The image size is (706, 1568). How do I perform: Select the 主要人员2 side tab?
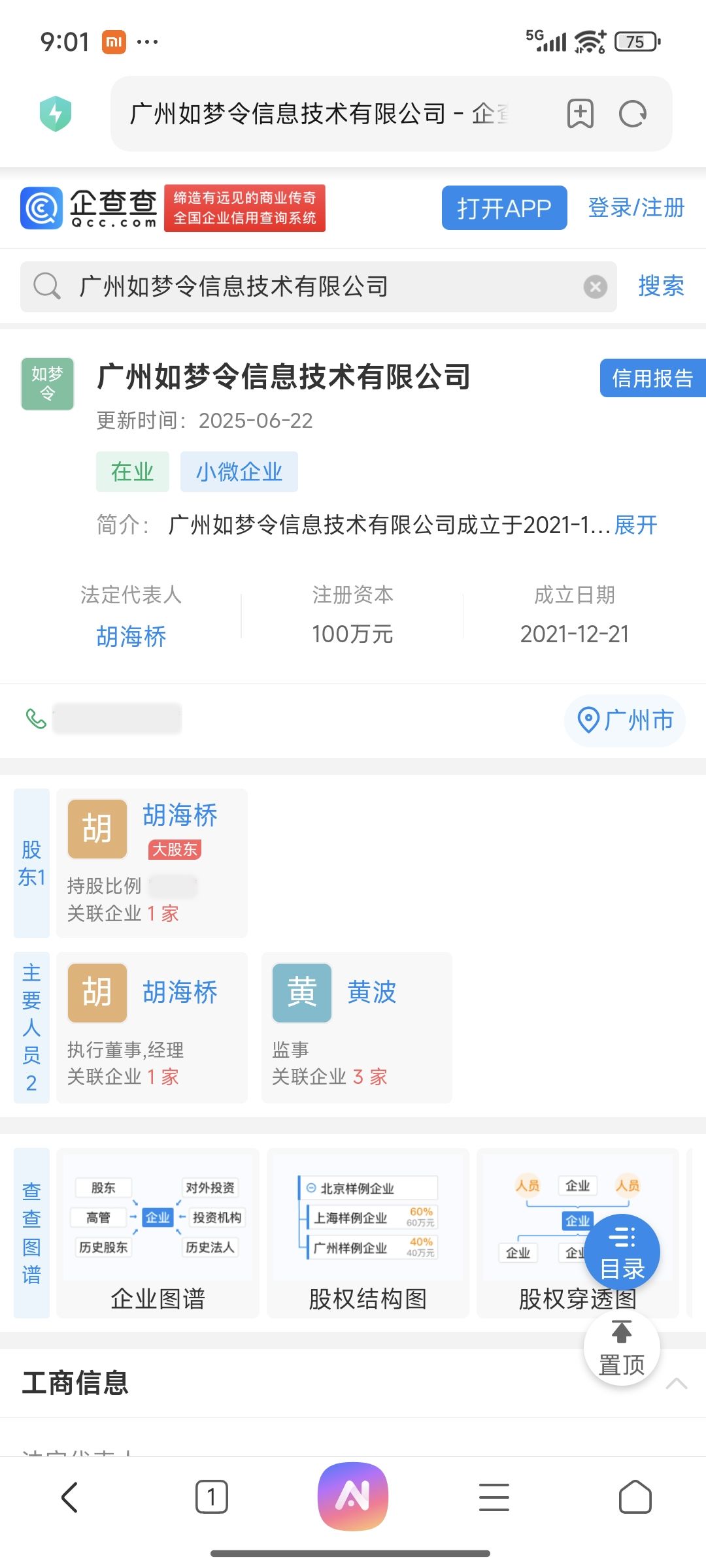pos(32,1028)
